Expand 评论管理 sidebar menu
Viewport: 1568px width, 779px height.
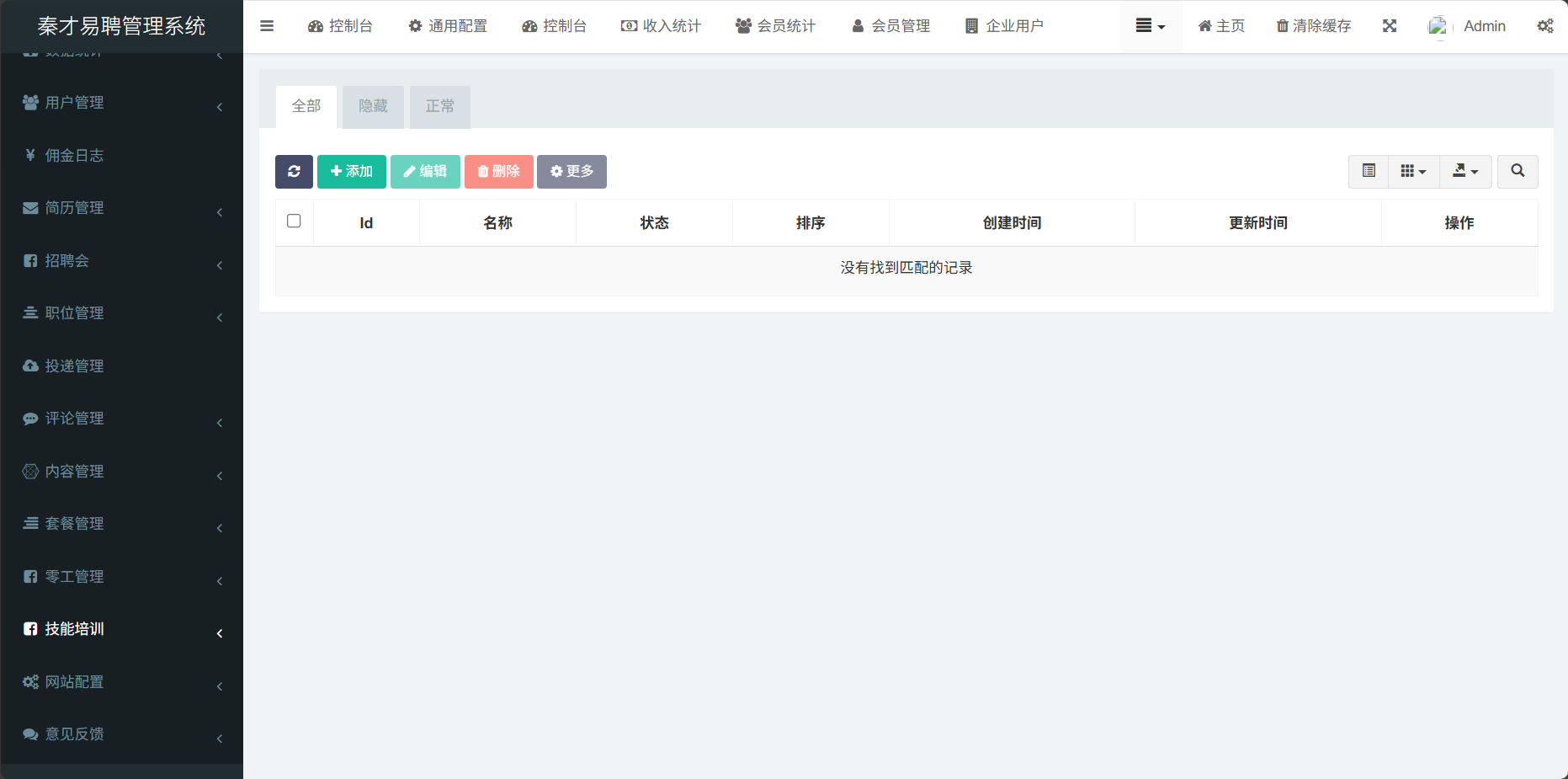click(x=122, y=419)
